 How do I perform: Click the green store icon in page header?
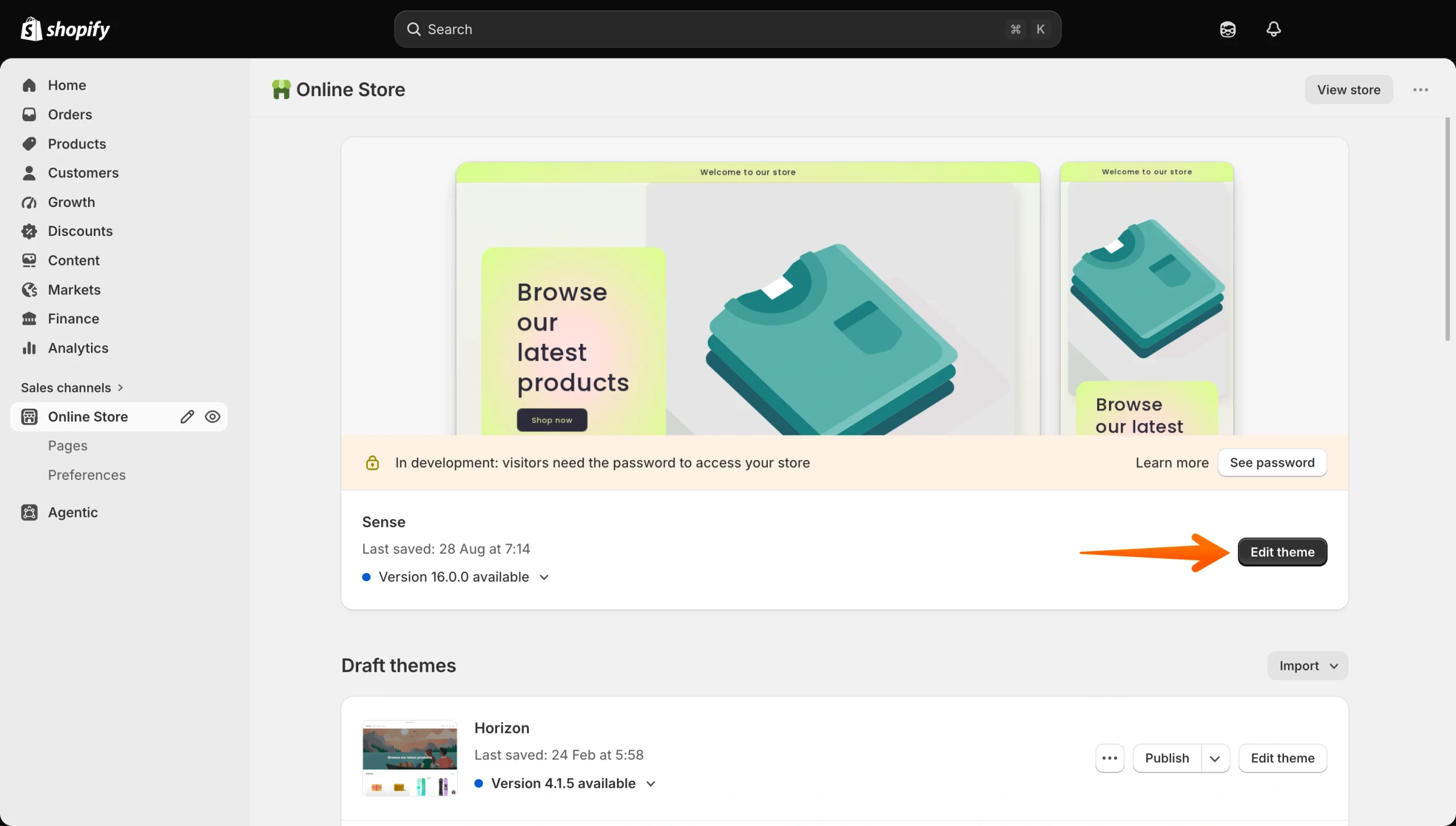click(281, 90)
